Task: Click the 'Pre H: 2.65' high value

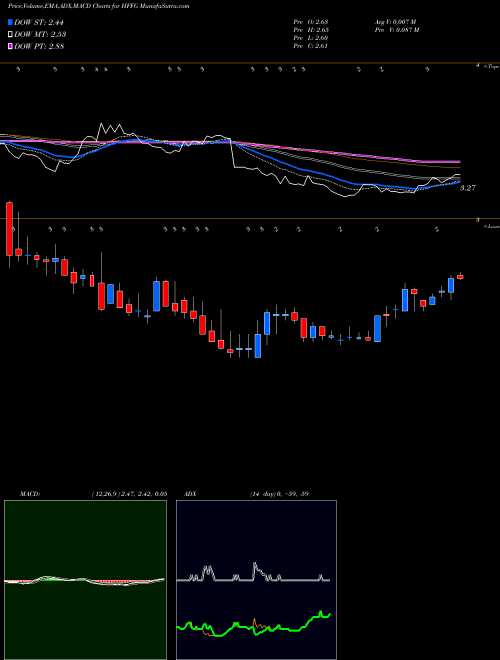Action: pos(311,30)
